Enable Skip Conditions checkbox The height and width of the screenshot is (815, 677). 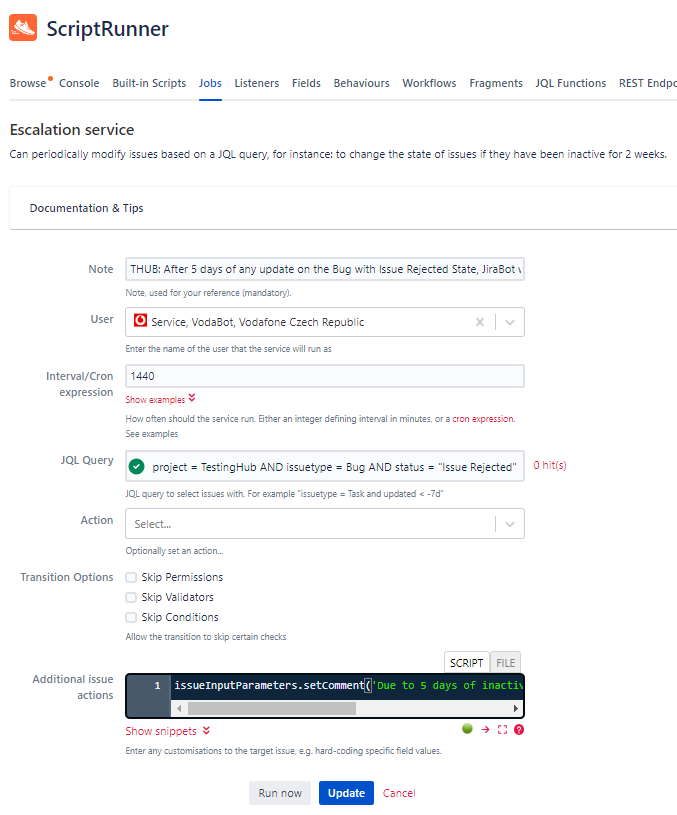pos(131,617)
